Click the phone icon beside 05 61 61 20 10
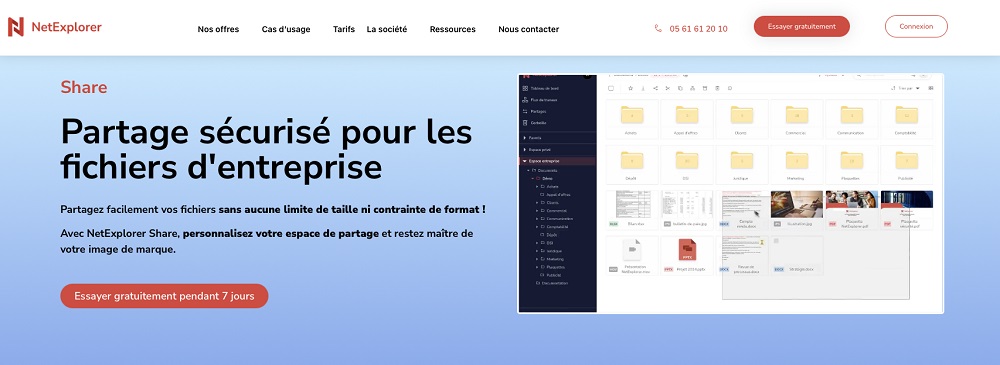The height and width of the screenshot is (365, 1000). click(x=658, y=28)
